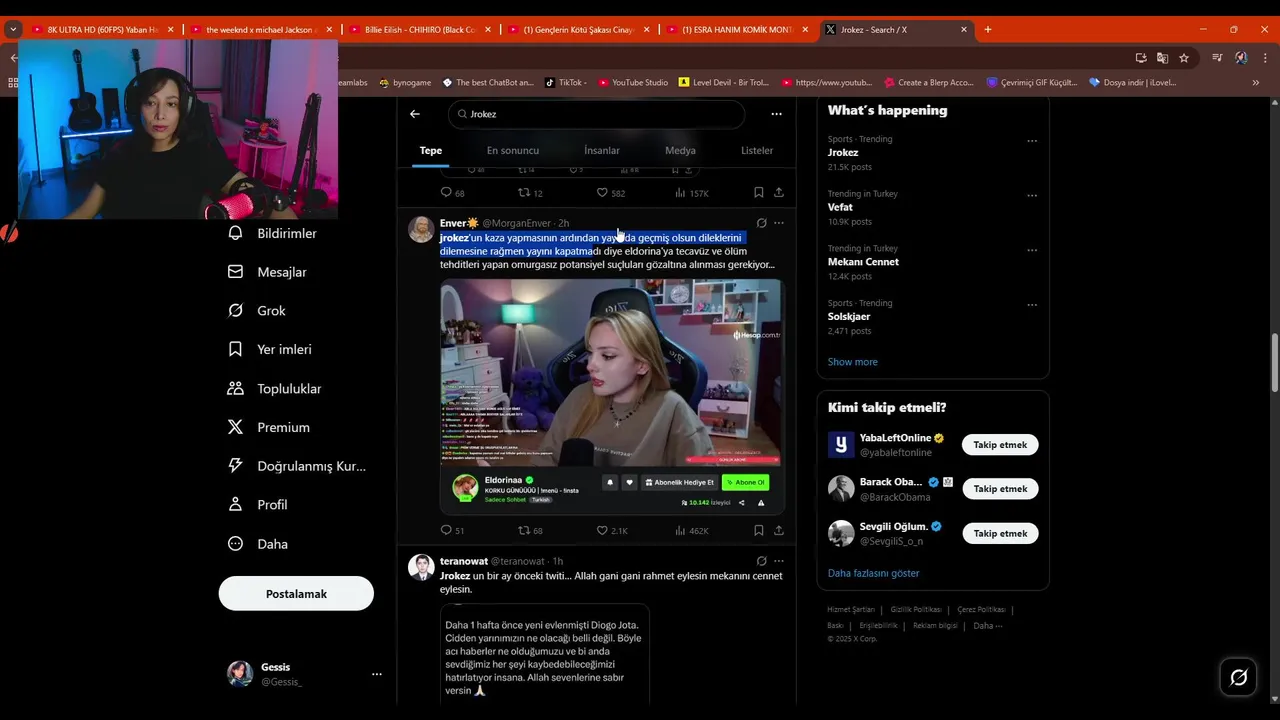Open more options for Solskjaer trend
Viewport: 1280px width, 720px height.
1032,304
